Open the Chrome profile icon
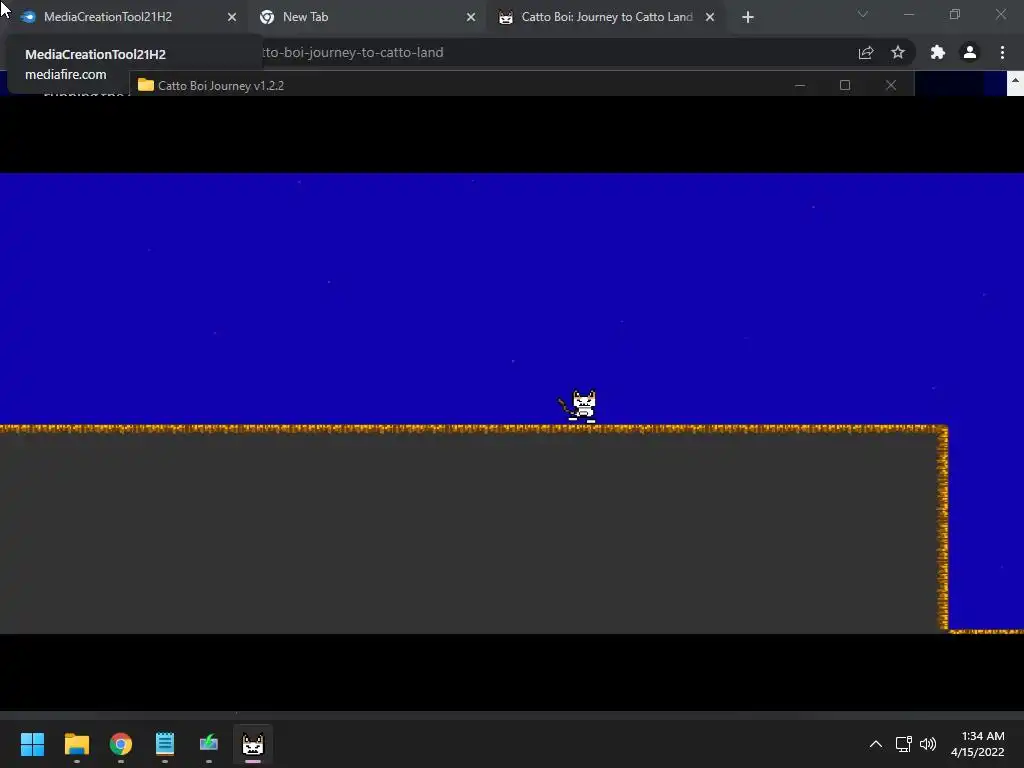This screenshot has height=768, width=1024. tap(970, 52)
